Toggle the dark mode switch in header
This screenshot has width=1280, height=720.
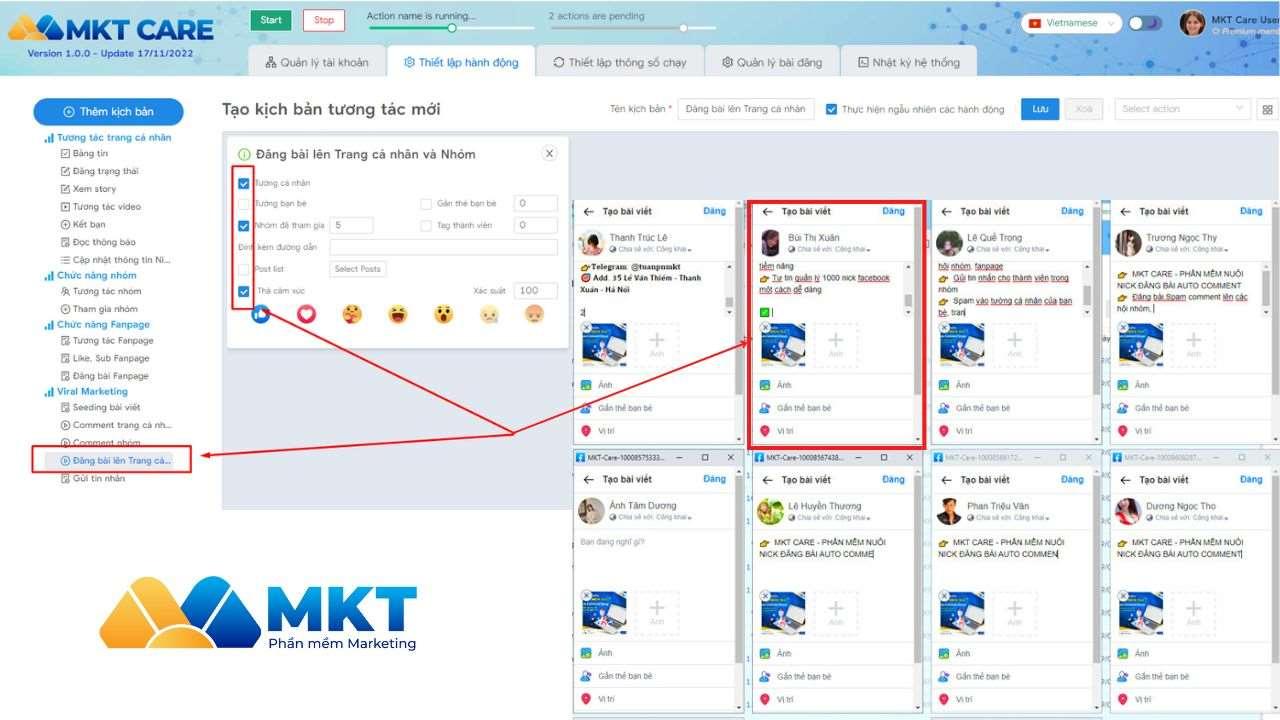point(1145,23)
